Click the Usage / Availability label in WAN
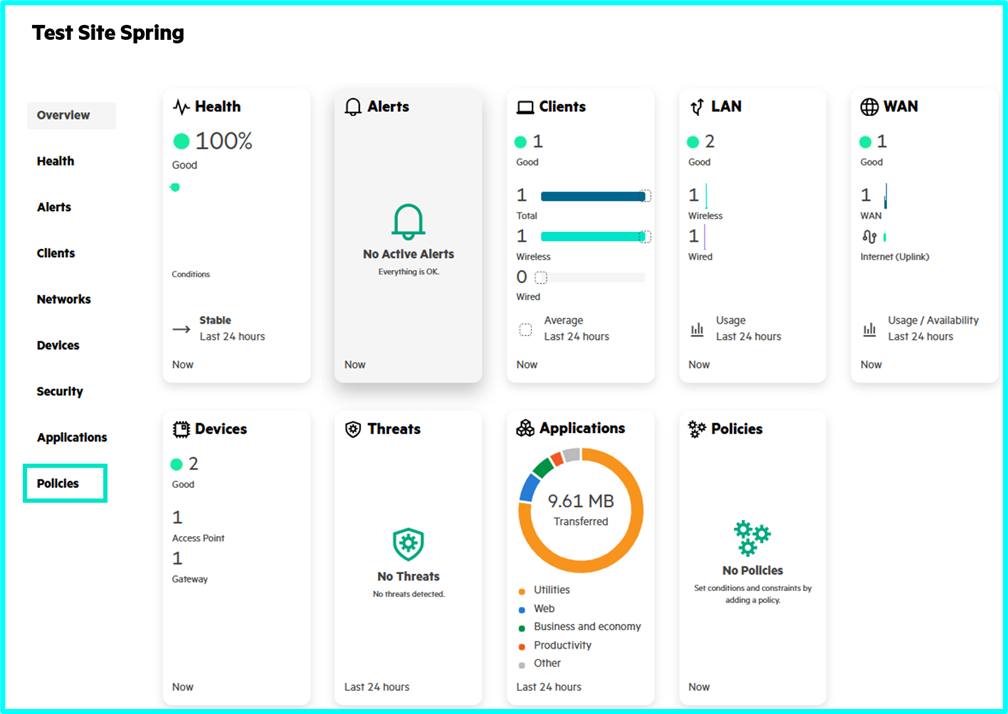This screenshot has width=1008, height=714. (933, 321)
